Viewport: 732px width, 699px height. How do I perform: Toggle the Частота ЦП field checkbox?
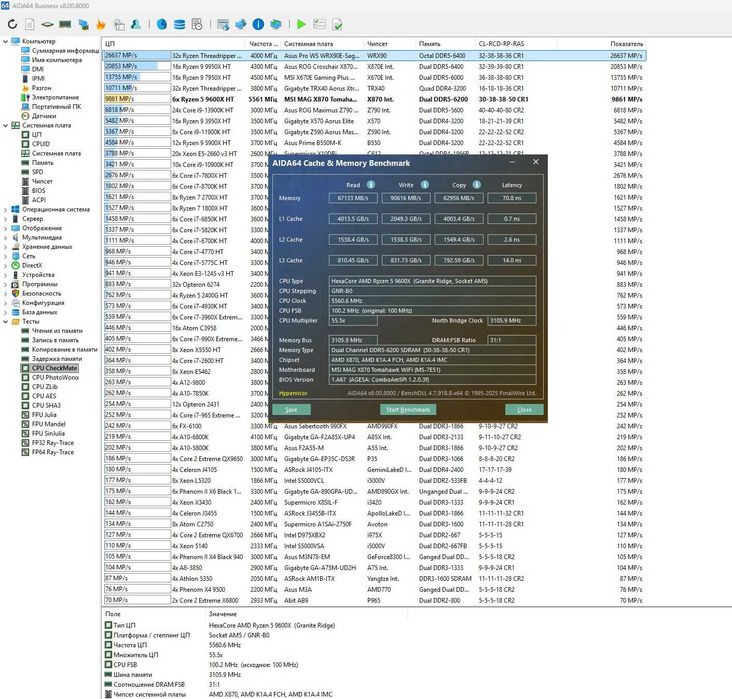108,644
